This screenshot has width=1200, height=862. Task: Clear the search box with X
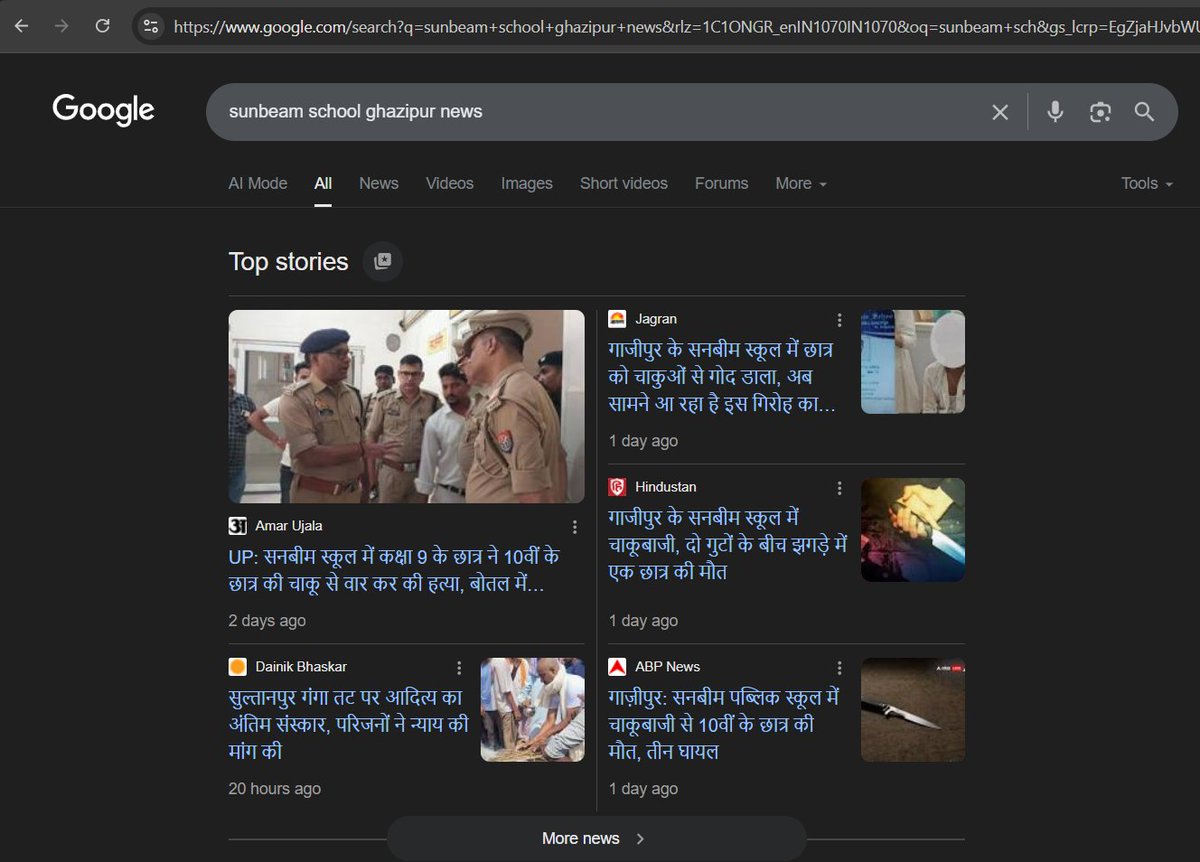[1000, 112]
